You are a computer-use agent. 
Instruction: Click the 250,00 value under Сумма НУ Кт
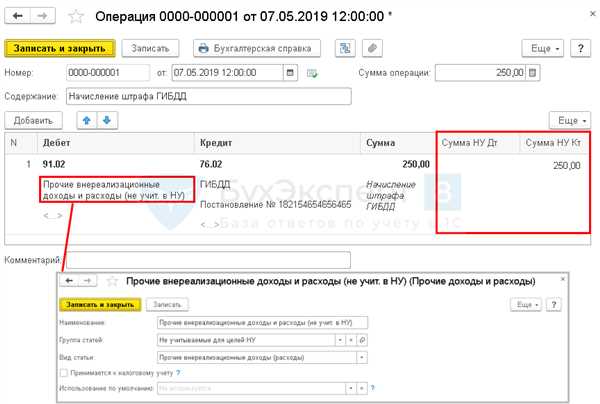coord(567,166)
